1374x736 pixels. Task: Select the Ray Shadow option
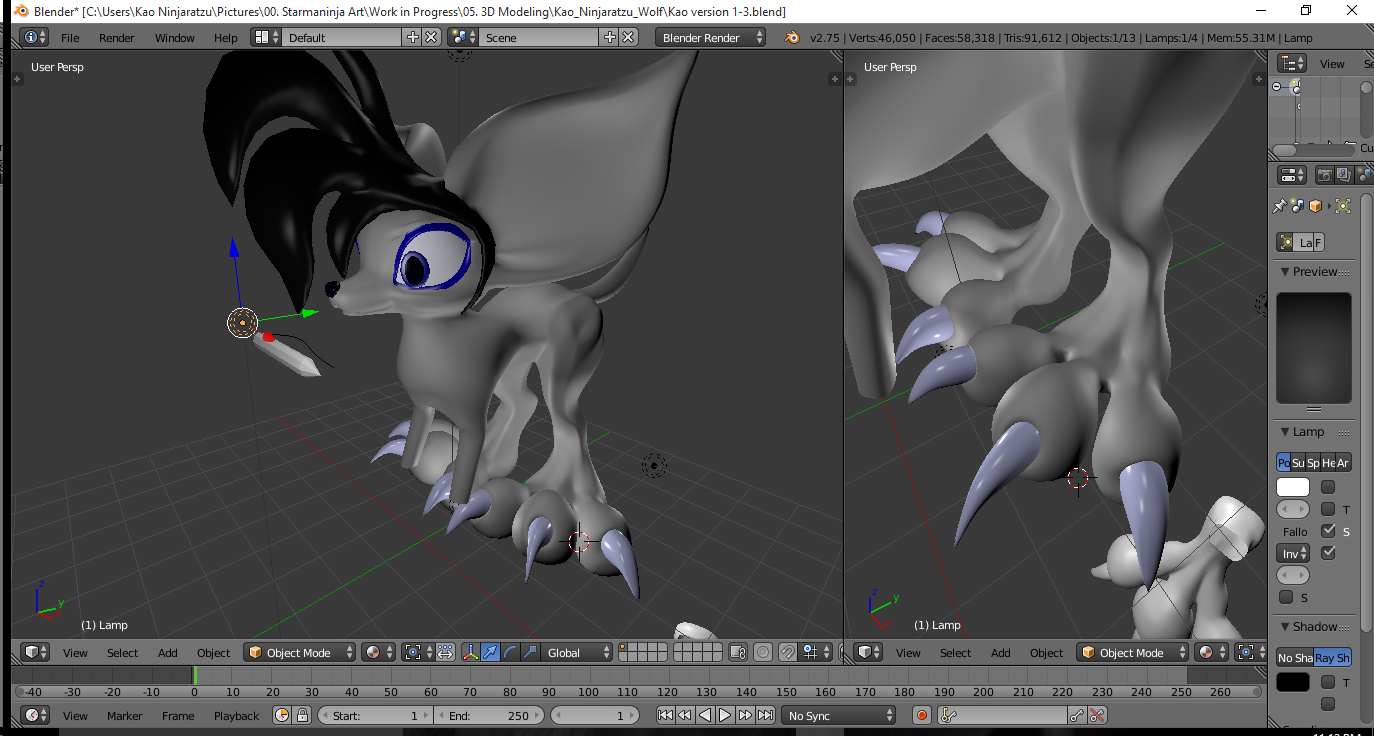tap(1332, 658)
